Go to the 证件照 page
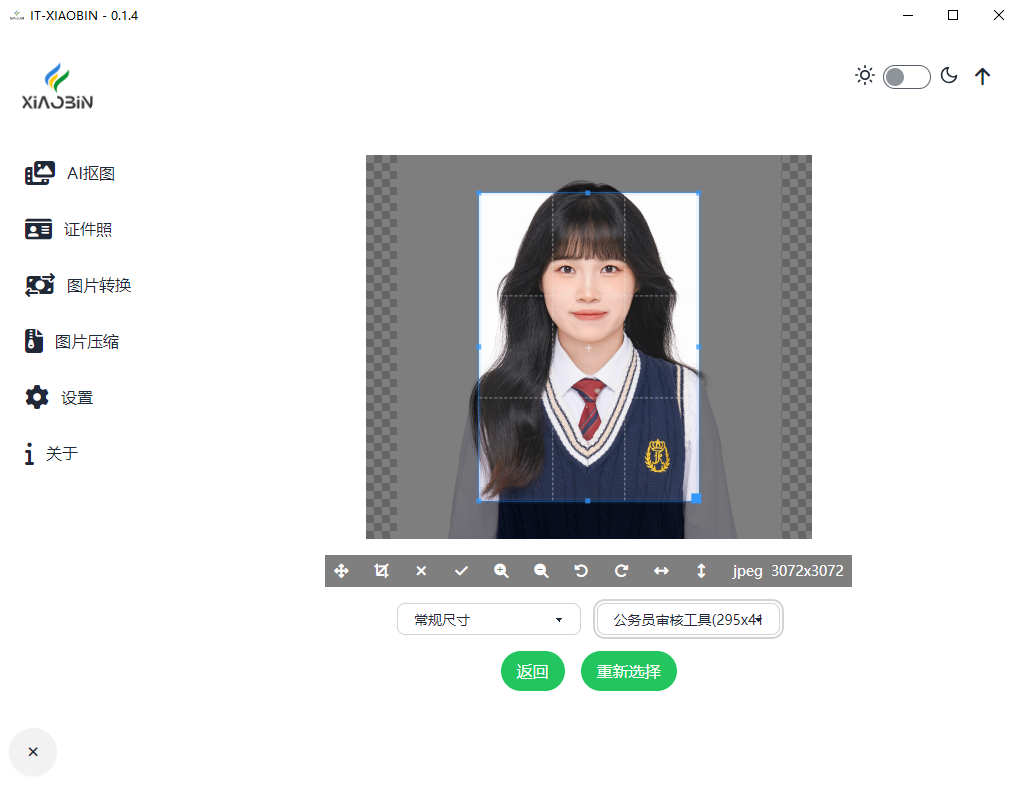The image size is (1023, 793). (88, 229)
